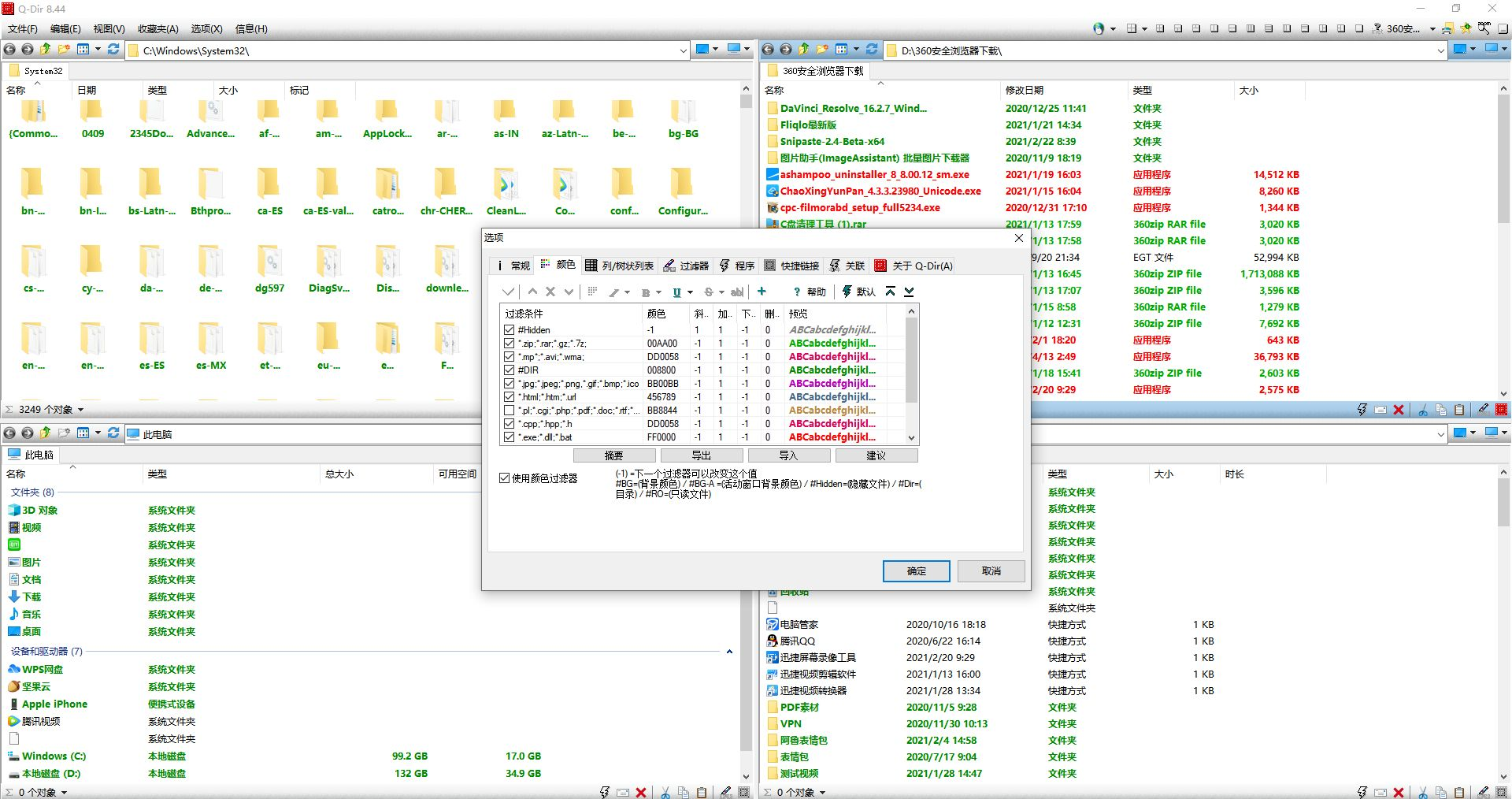The width and height of the screenshot is (1512, 799).
Task: Open the 收藏夹(A) menu
Action: click(157, 28)
